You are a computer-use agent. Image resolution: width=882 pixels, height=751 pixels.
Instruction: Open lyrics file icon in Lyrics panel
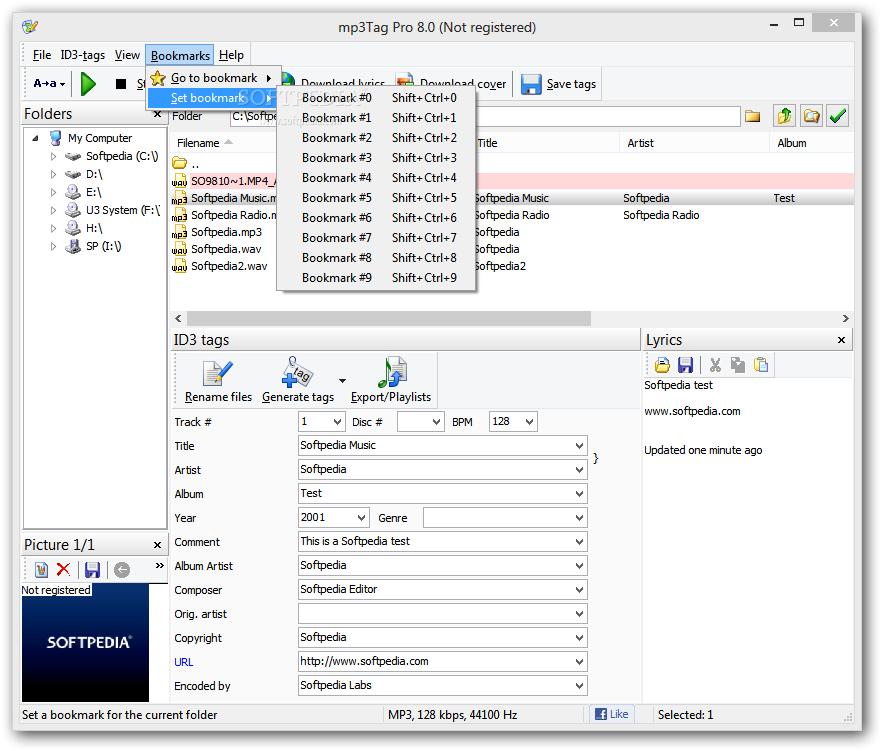[x=662, y=365]
